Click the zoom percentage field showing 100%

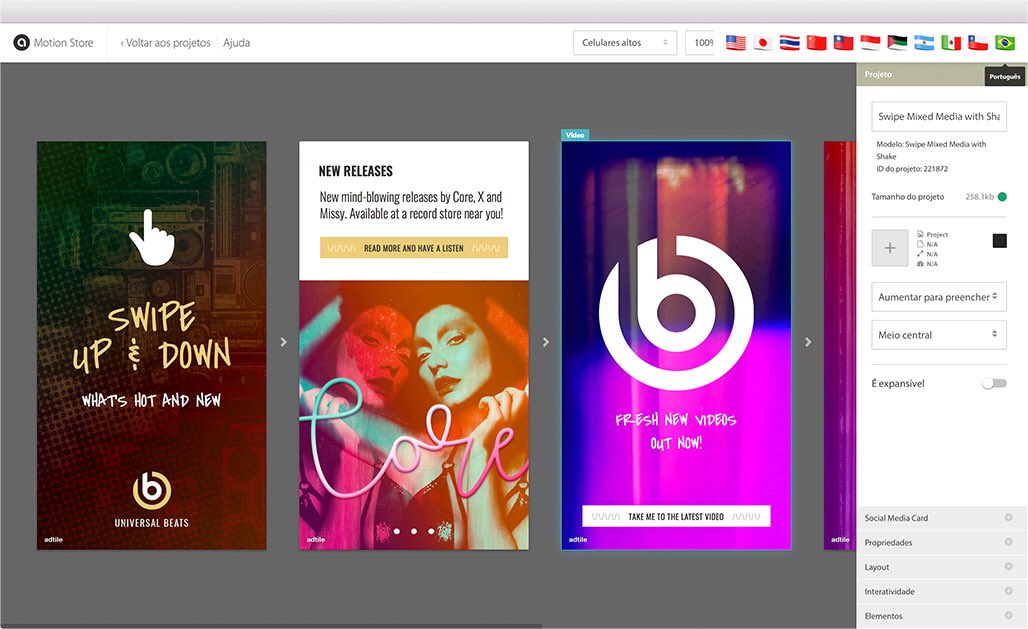700,43
